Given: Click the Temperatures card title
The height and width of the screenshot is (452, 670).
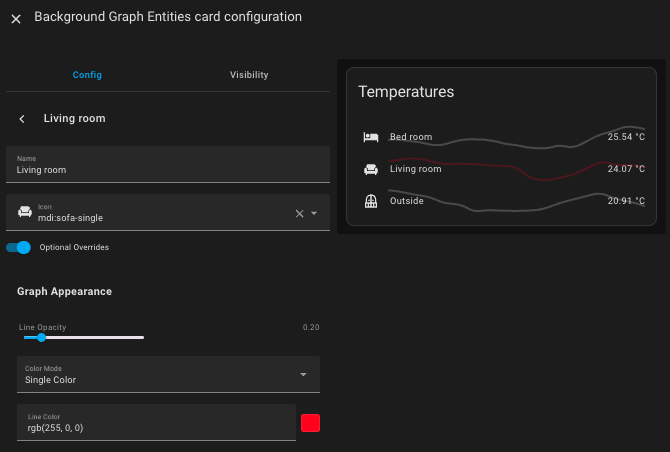Looking at the screenshot, I should pos(406,92).
